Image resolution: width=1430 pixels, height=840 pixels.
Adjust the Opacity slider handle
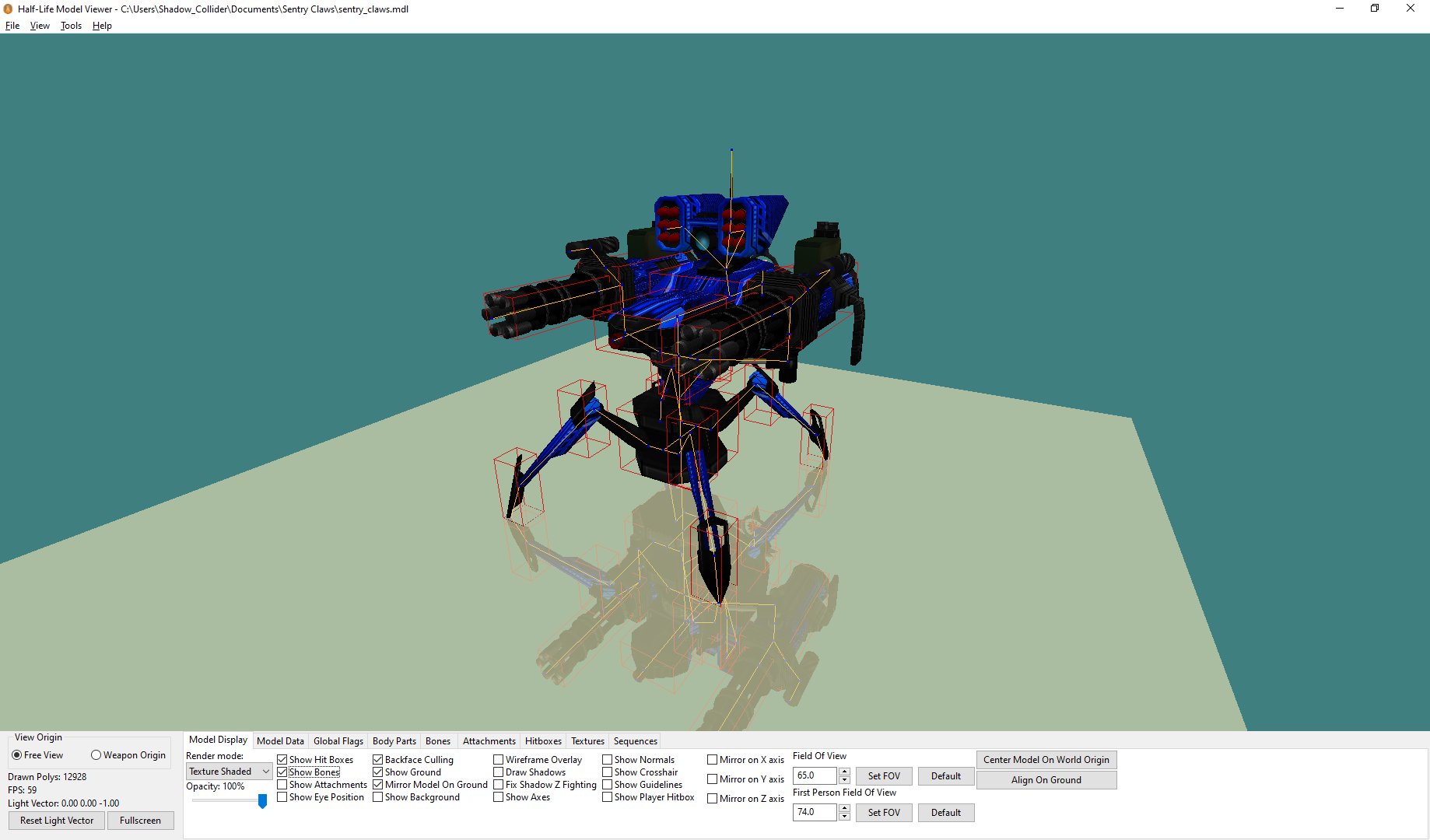tap(262, 800)
